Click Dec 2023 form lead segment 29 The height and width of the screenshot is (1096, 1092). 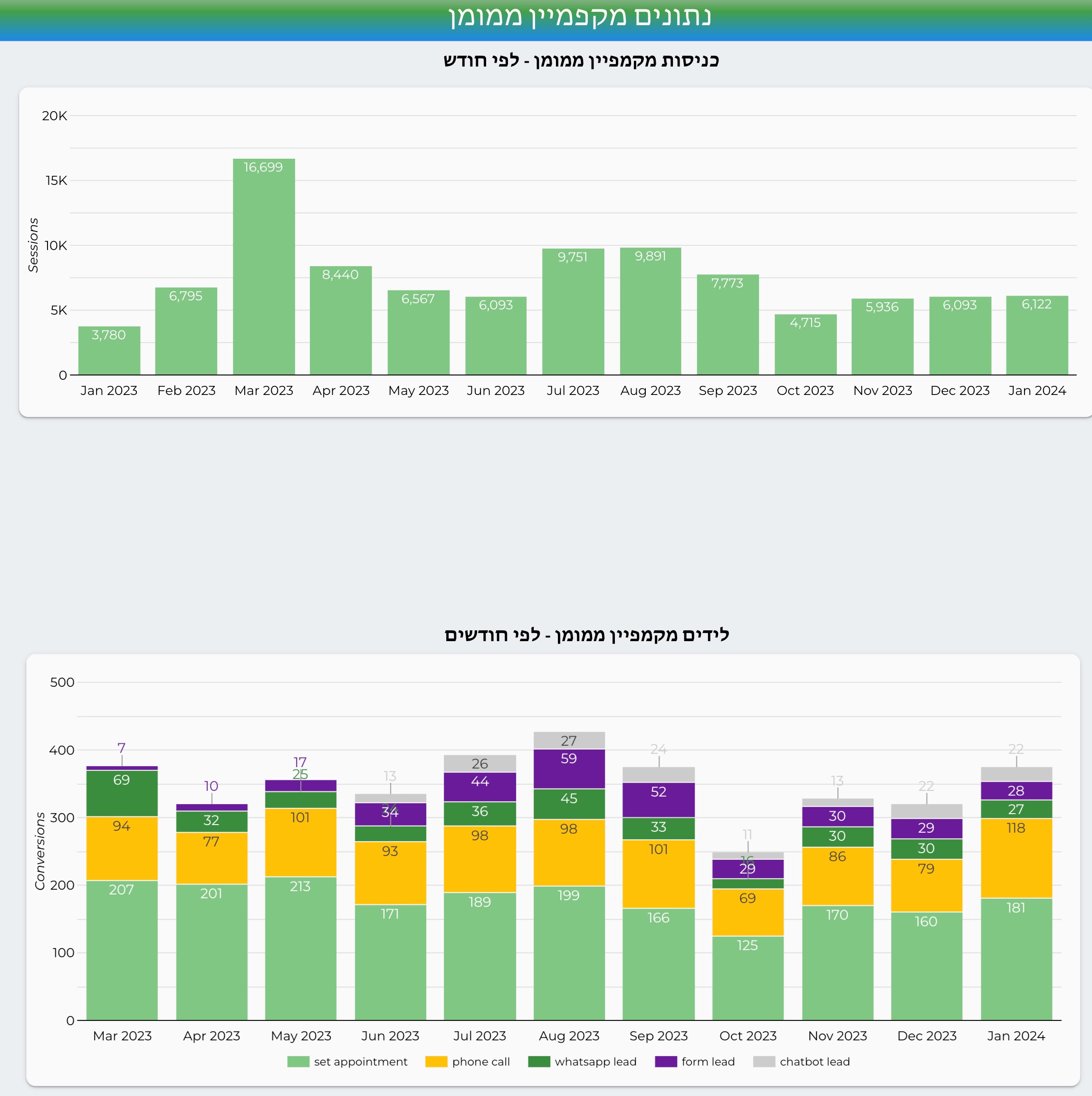click(926, 829)
